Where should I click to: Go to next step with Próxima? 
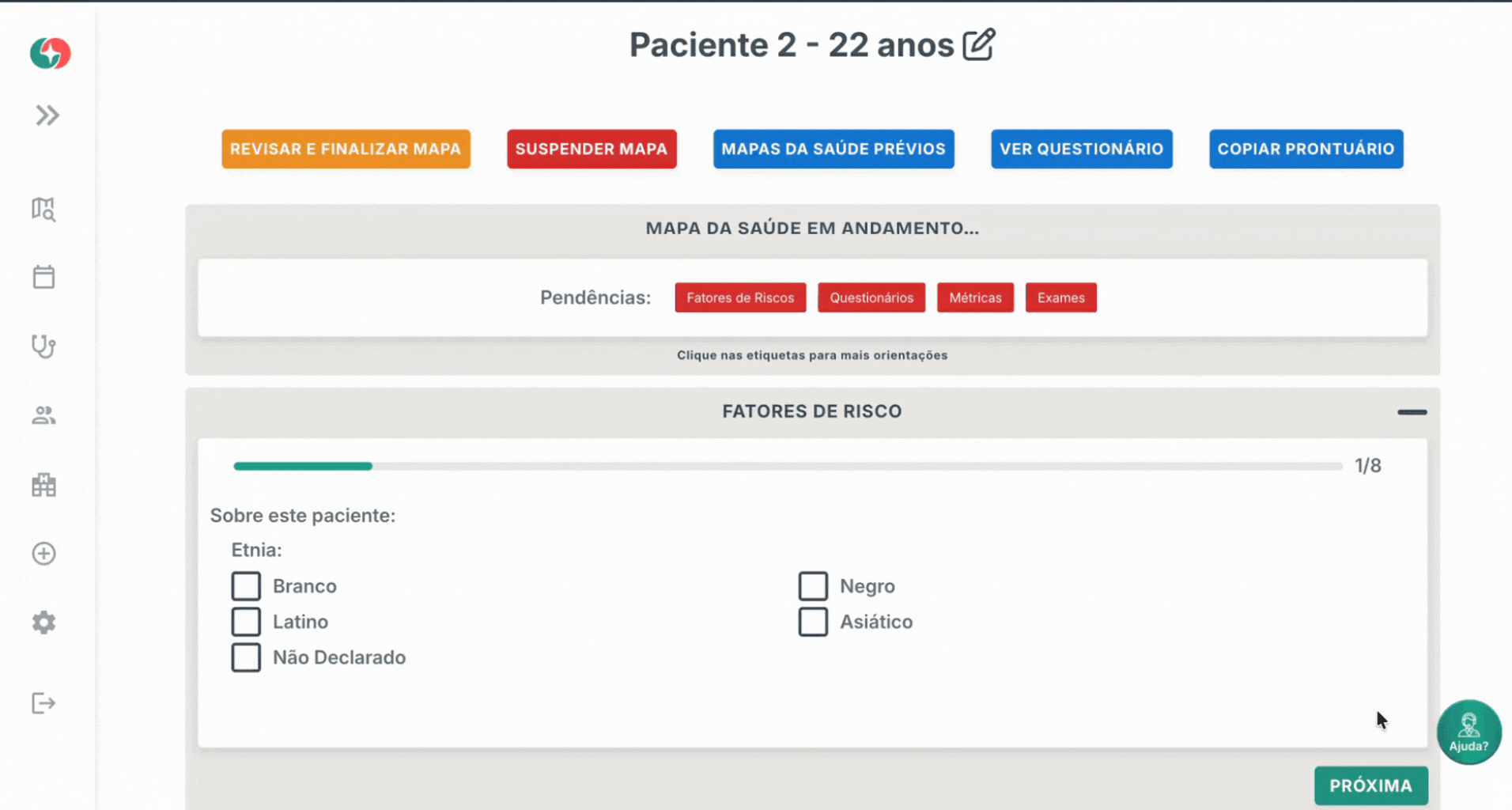pos(1370,785)
